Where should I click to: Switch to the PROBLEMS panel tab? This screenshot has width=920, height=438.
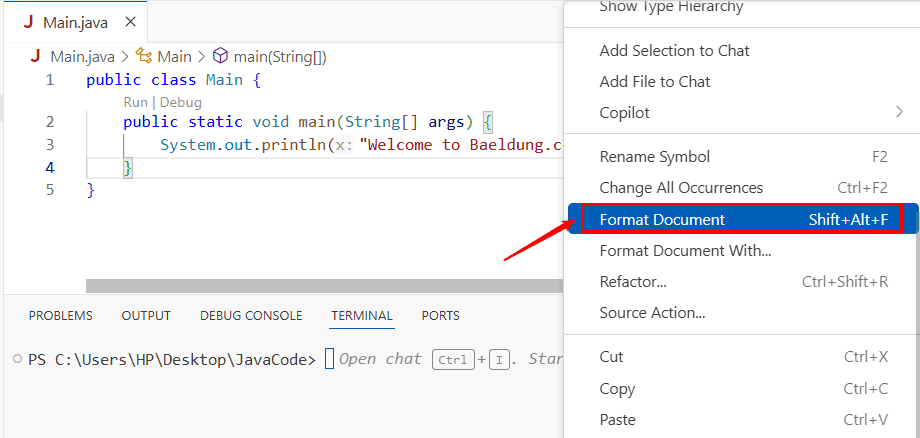click(60, 315)
